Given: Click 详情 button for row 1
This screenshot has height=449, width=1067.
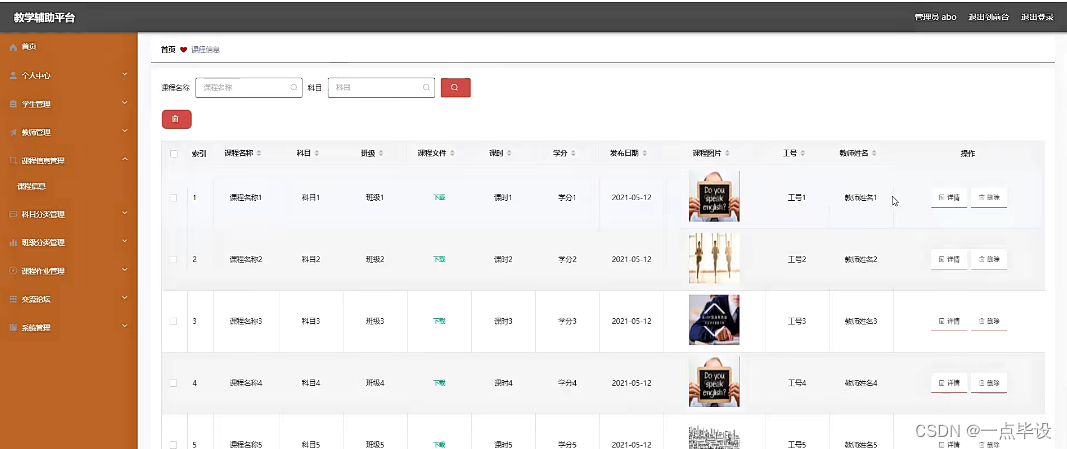Looking at the screenshot, I should (949, 197).
